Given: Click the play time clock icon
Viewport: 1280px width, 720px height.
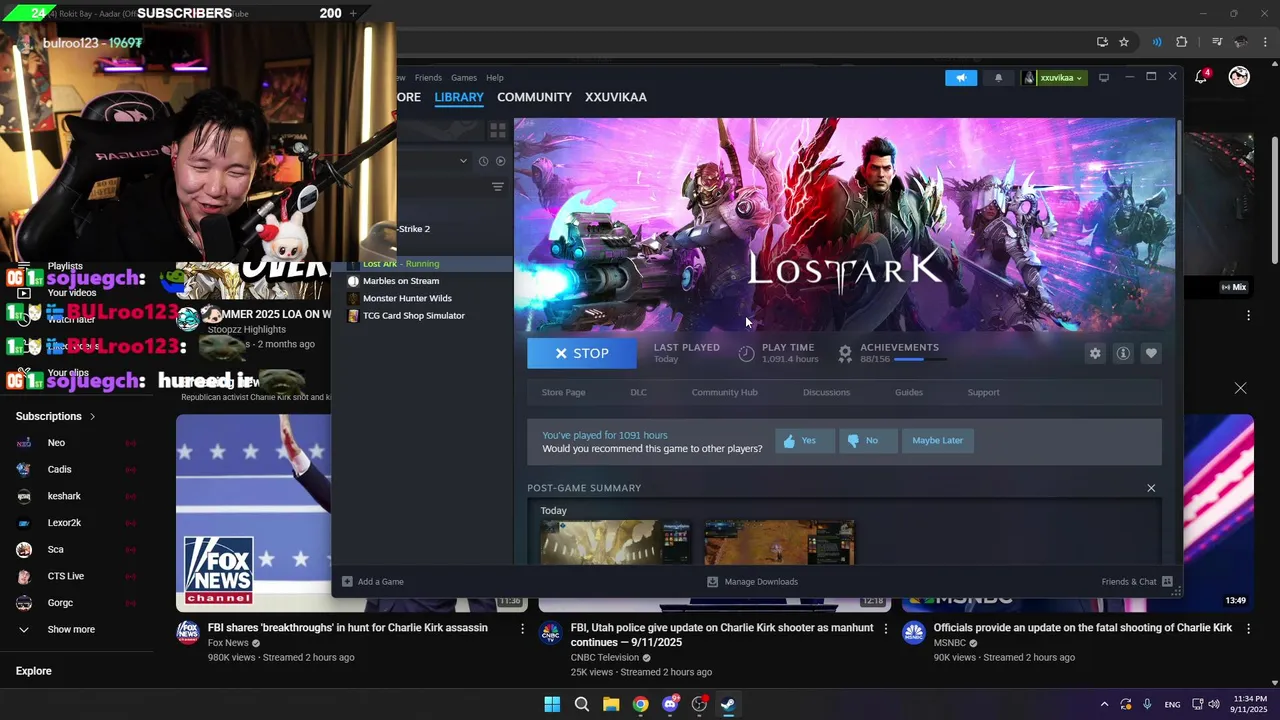Looking at the screenshot, I should click(746, 353).
